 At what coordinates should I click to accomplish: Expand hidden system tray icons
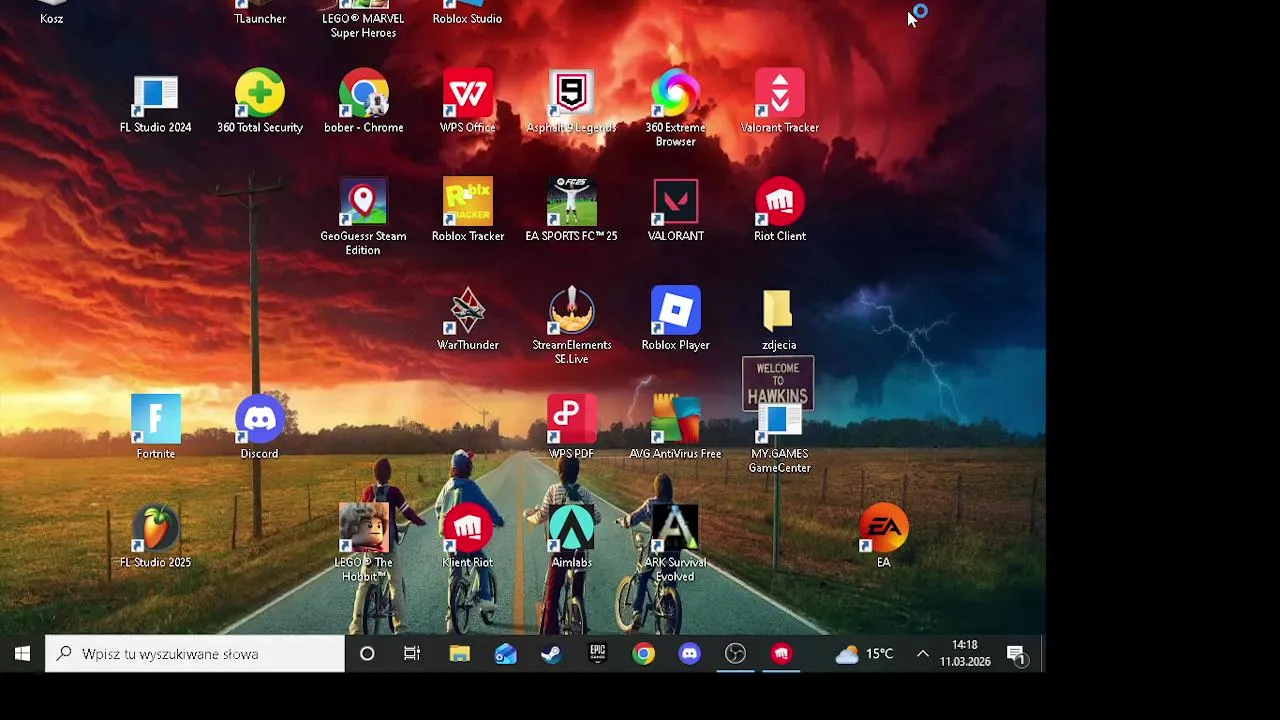click(922, 654)
